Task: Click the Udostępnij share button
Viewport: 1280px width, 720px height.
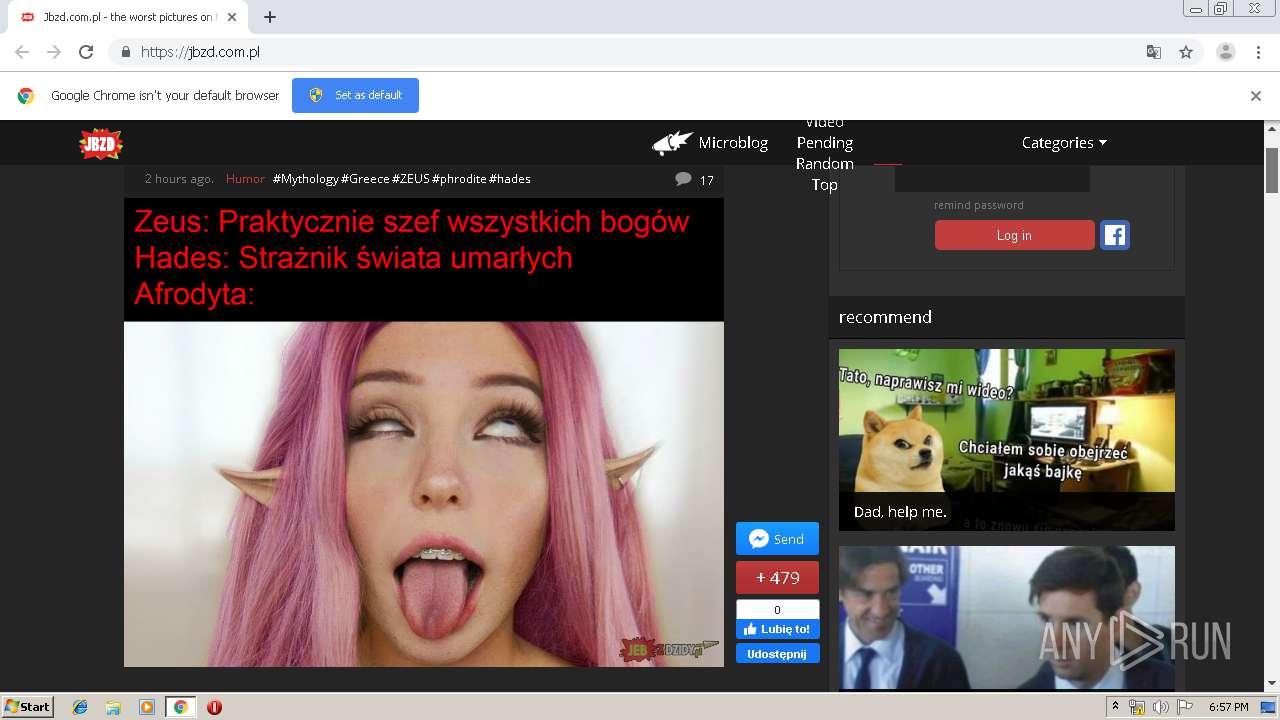Action: (777, 654)
